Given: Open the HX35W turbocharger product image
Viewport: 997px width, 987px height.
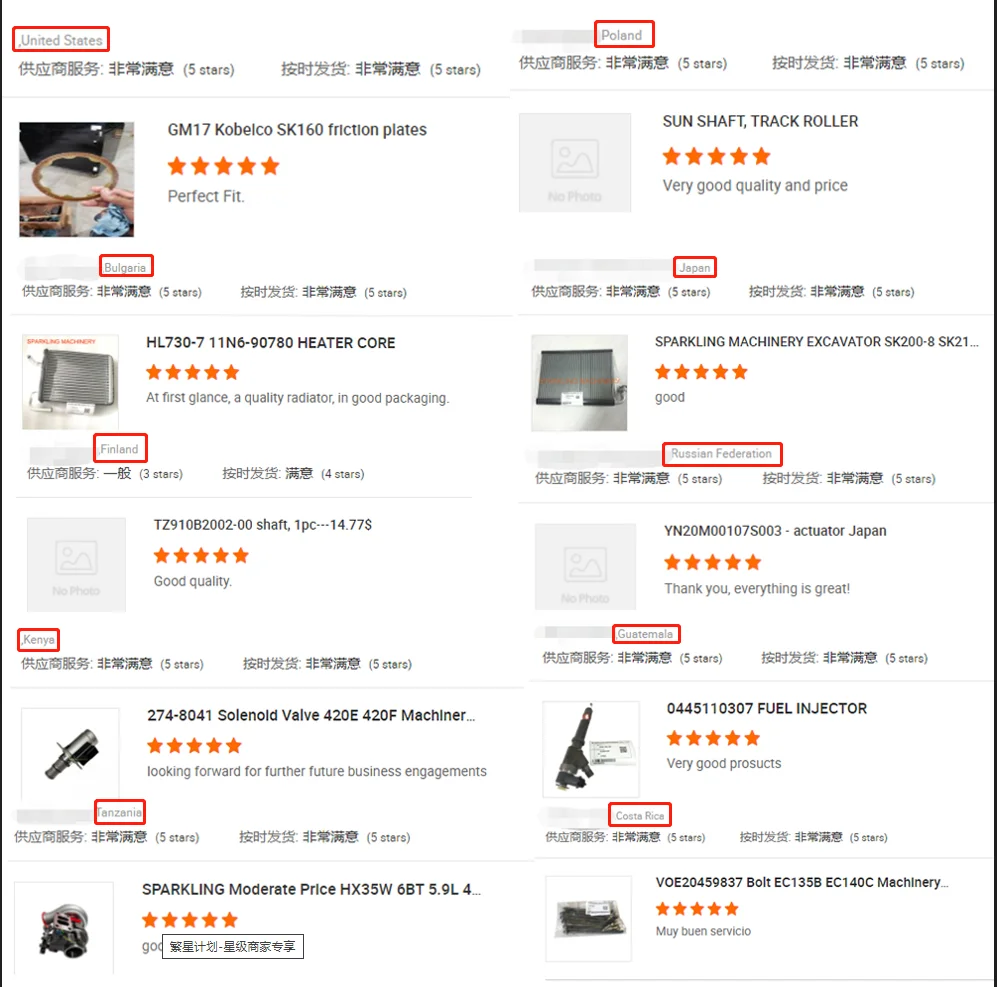Looking at the screenshot, I should coord(64,928).
